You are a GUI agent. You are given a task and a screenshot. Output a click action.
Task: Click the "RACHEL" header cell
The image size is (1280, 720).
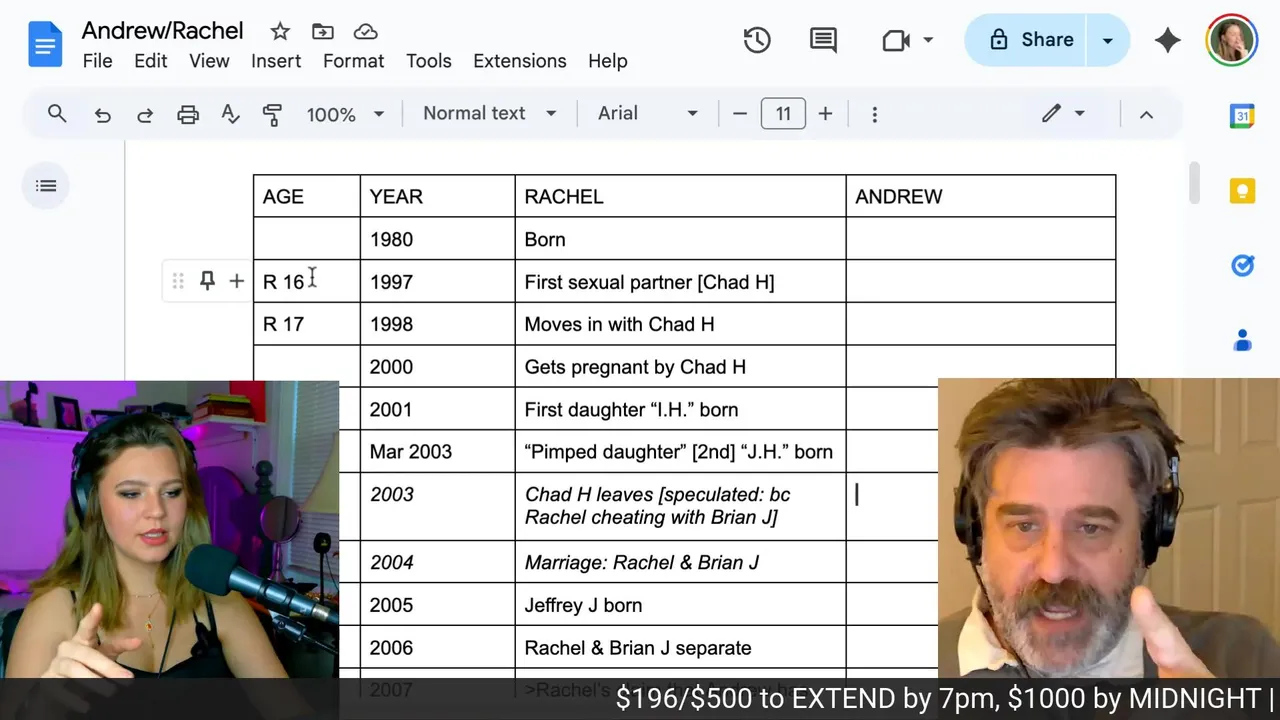[x=680, y=197]
